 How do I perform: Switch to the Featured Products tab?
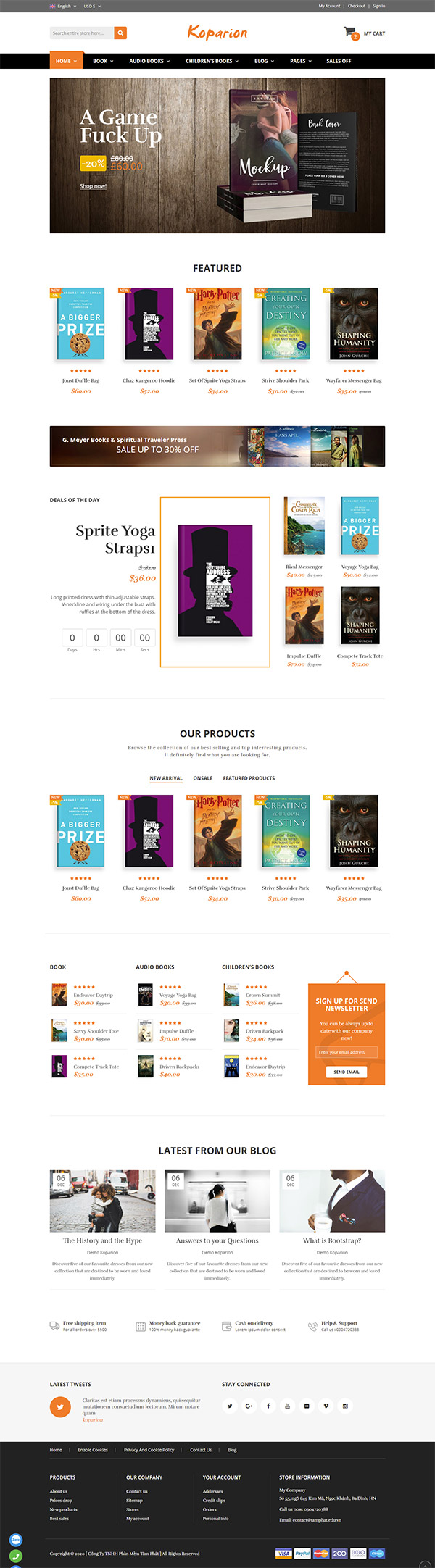[x=249, y=778]
